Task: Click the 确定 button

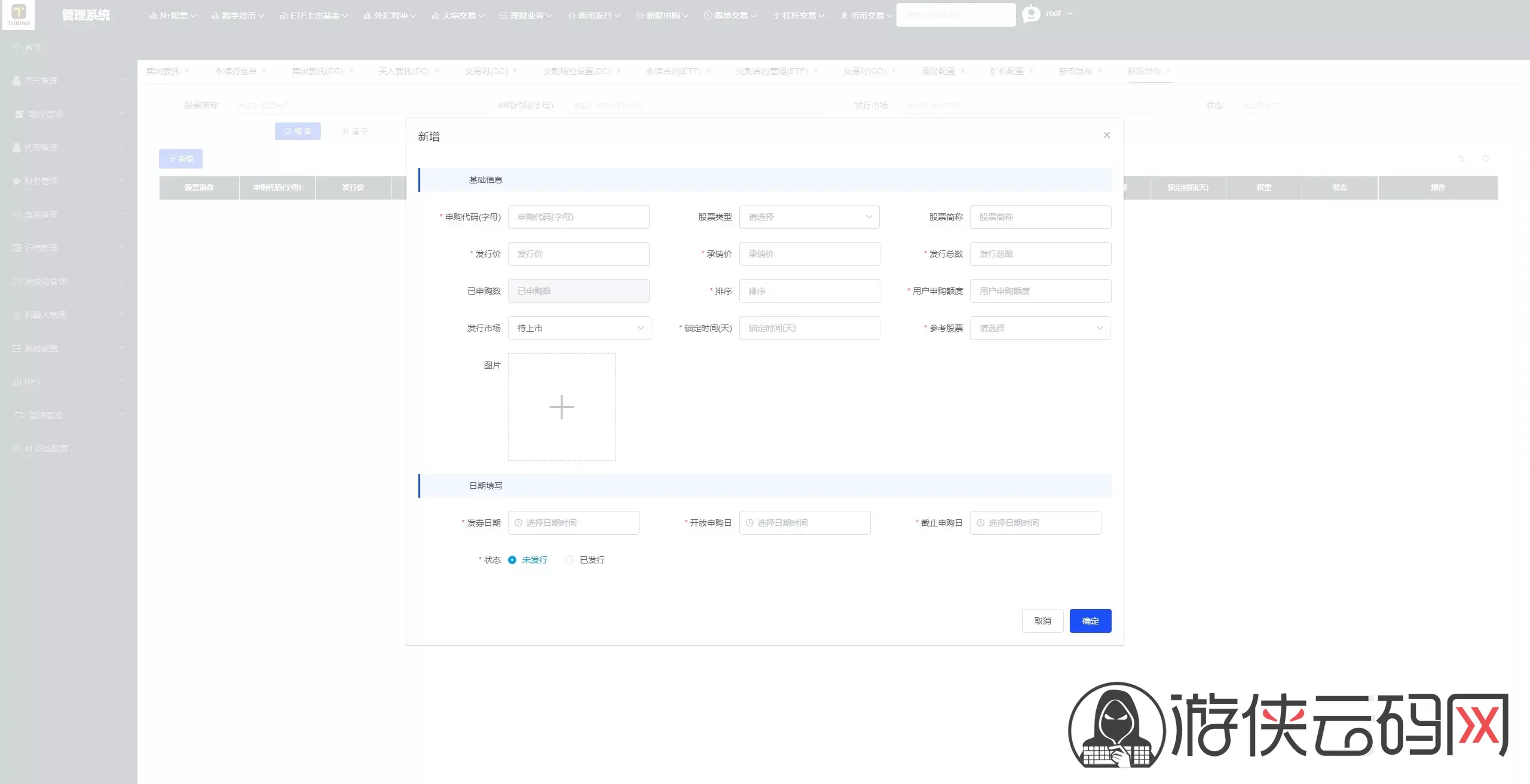Action: tap(1090, 621)
